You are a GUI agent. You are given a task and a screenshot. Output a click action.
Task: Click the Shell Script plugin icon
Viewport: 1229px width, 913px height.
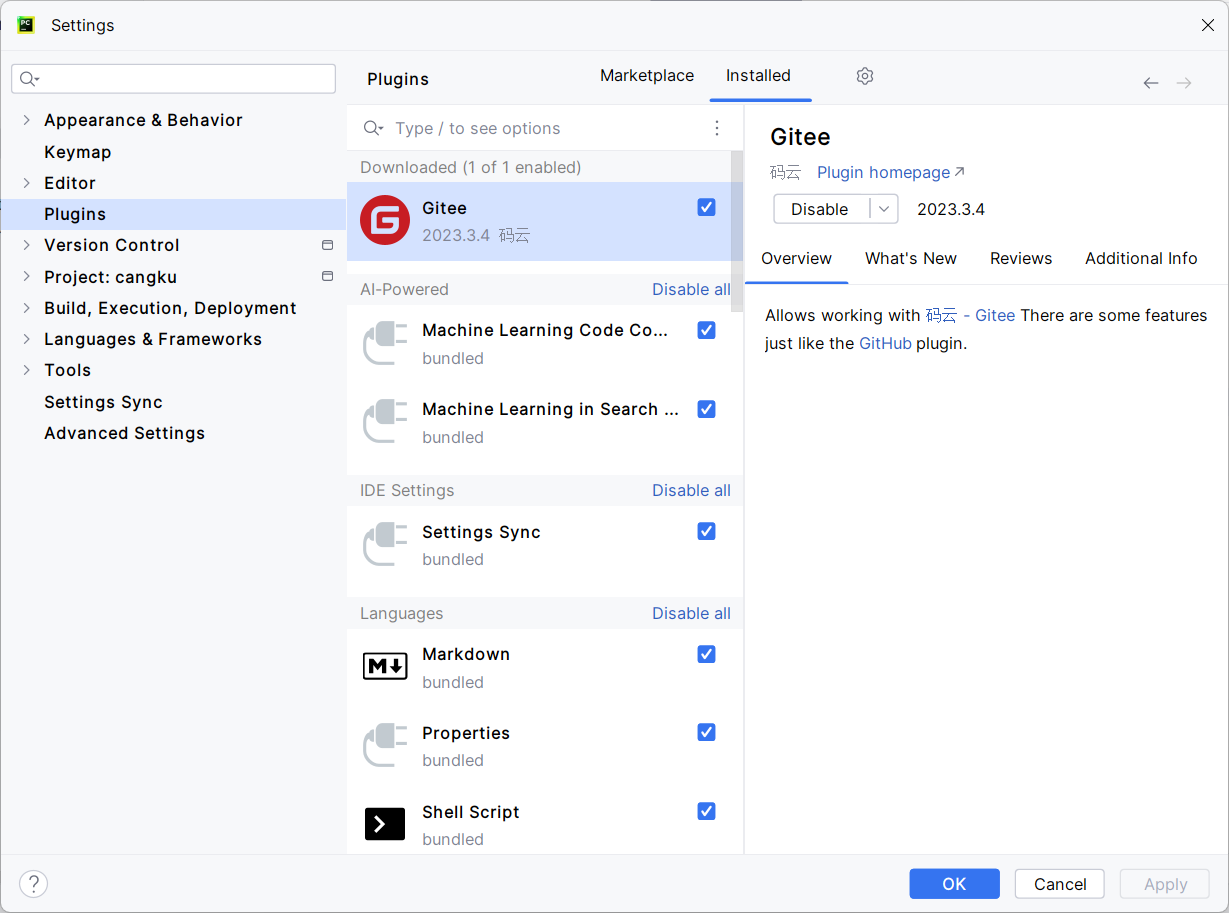pos(385,824)
